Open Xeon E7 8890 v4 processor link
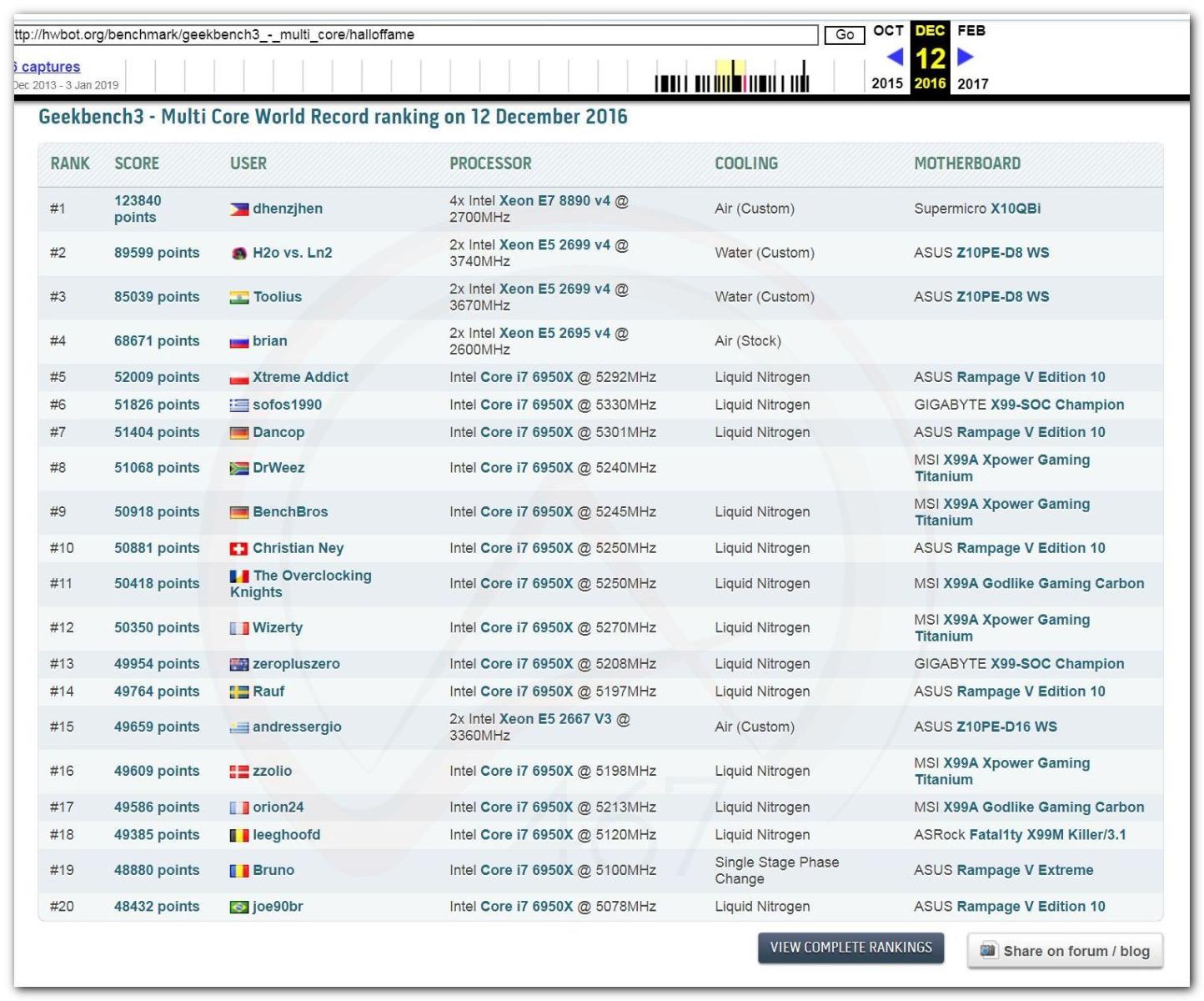The width and height of the screenshot is (1204, 1001). pyautogui.click(x=554, y=201)
